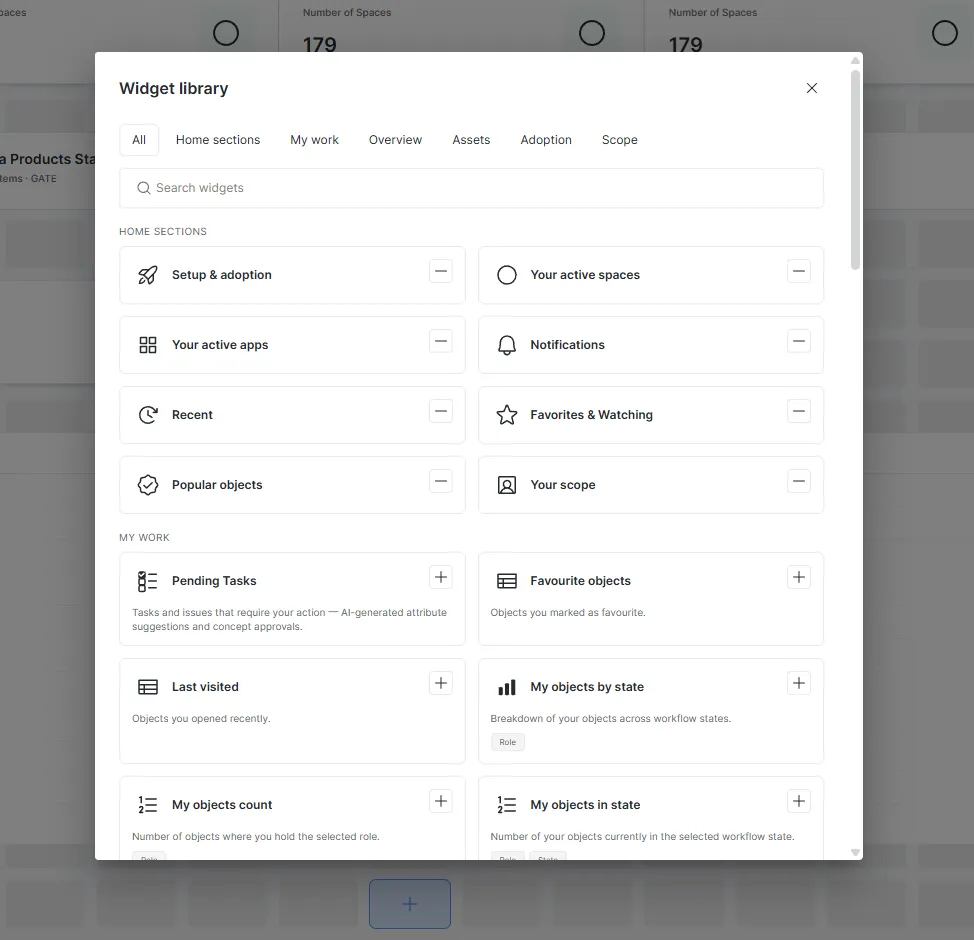Image resolution: width=974 pixels, height=940 pixels.
Task: Click the Breakdown of your objects description
Action: click(x=611, y=718)
